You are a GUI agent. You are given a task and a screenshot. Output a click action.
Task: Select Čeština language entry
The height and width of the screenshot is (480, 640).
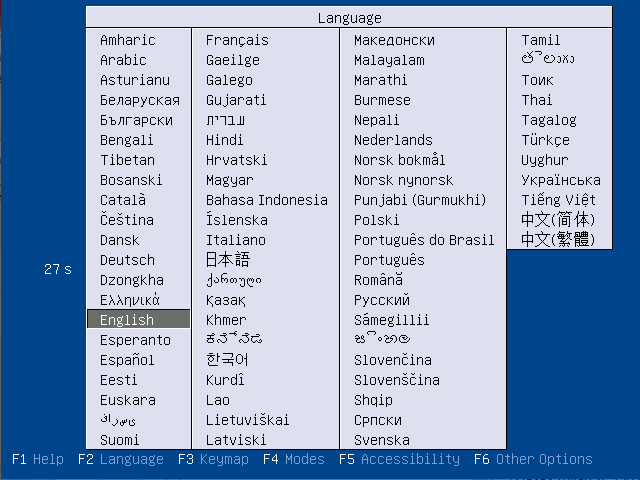click(x=127, y=220)
